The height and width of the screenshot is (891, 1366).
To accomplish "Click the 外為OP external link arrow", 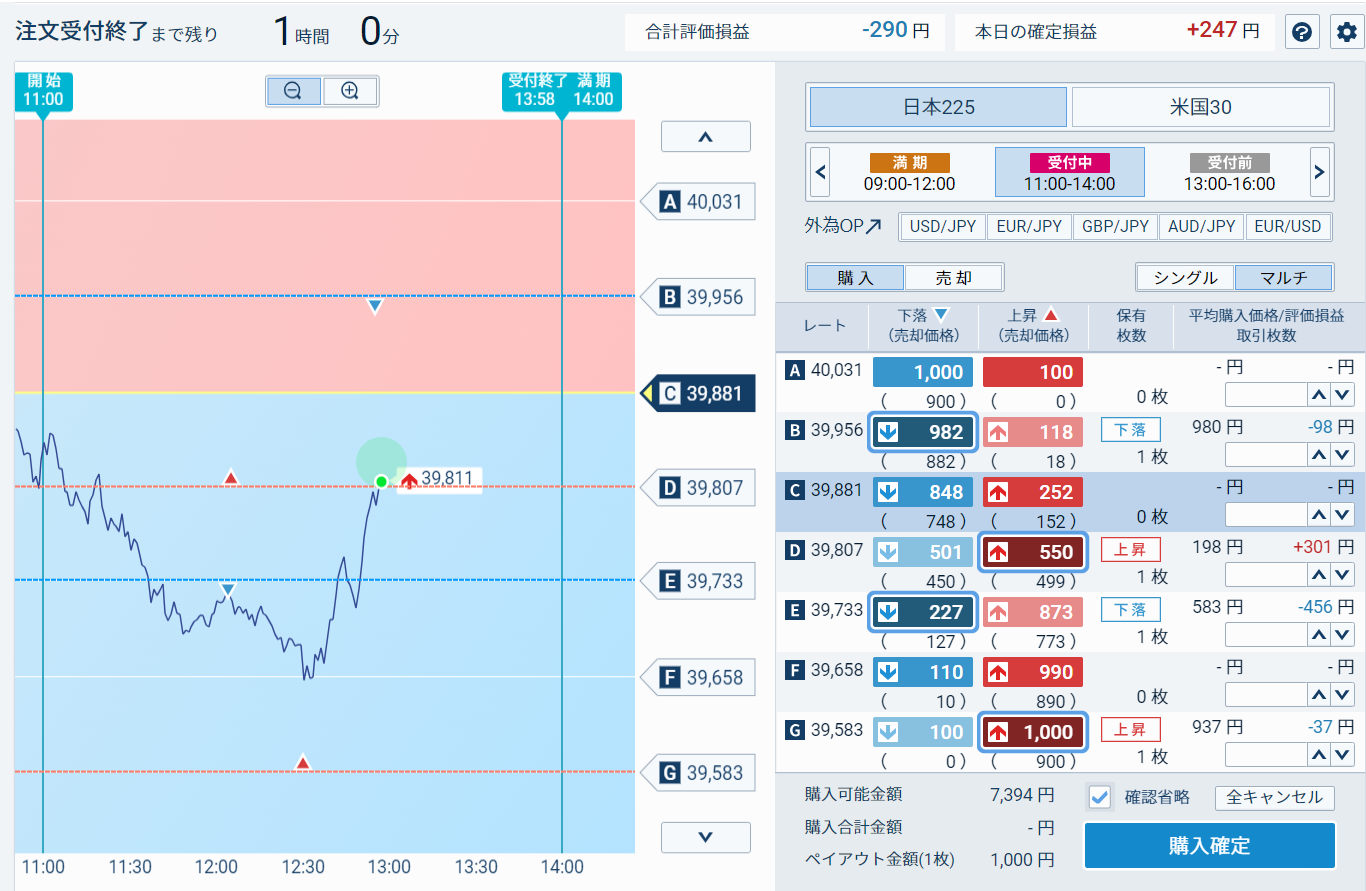I will 873,227.
